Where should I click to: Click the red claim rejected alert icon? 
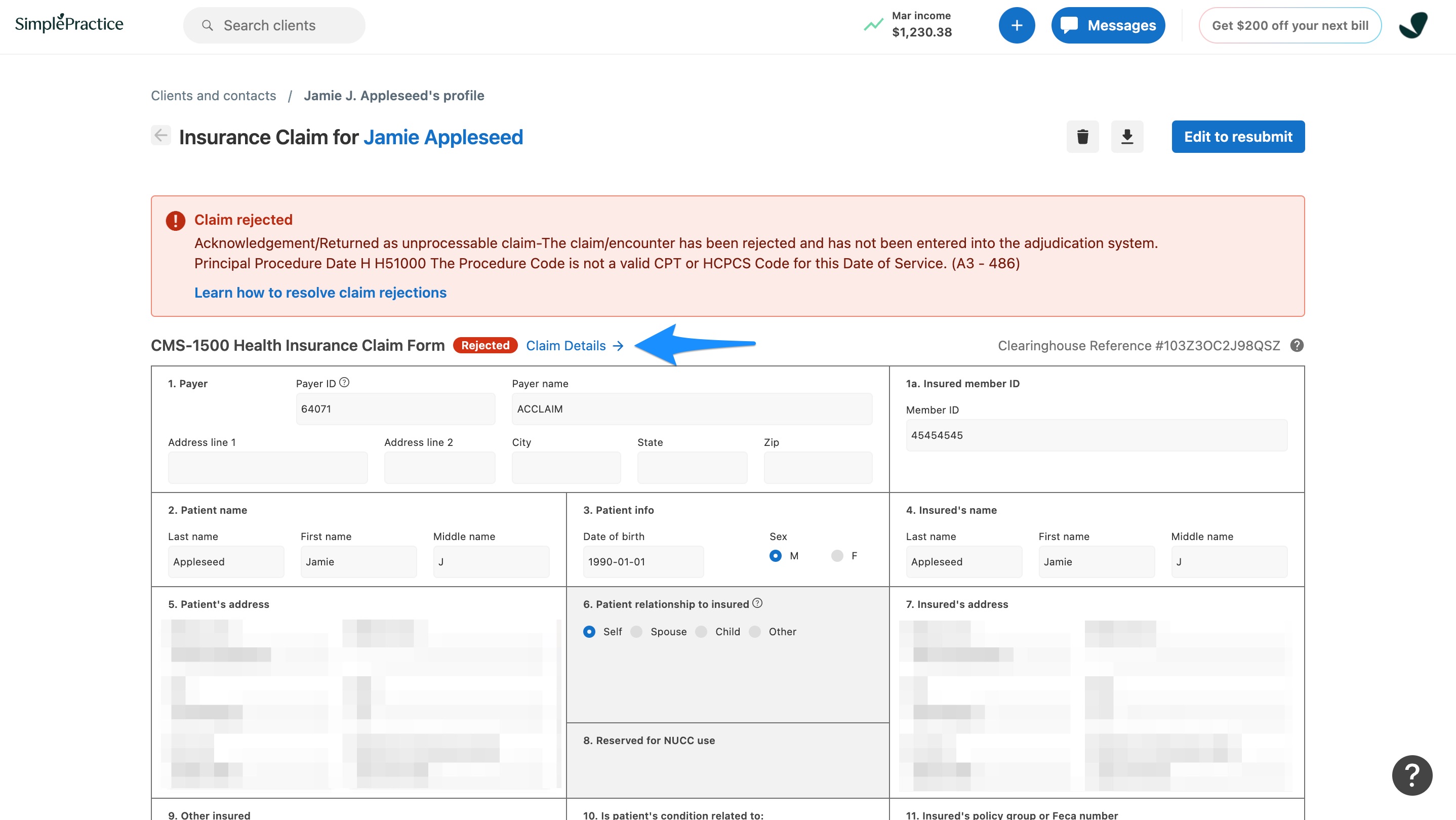click(175, 220)
